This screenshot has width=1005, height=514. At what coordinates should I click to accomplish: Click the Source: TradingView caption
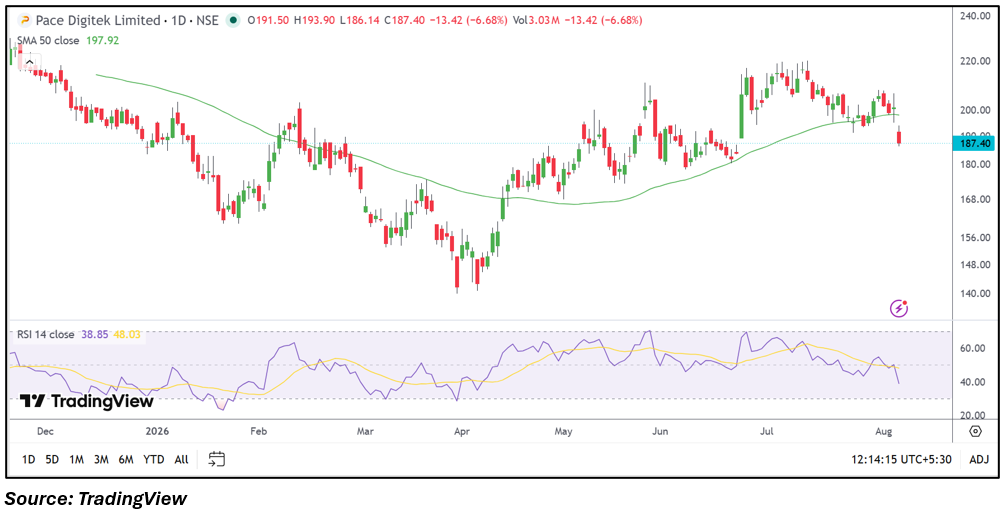click(x=96, y=498)
